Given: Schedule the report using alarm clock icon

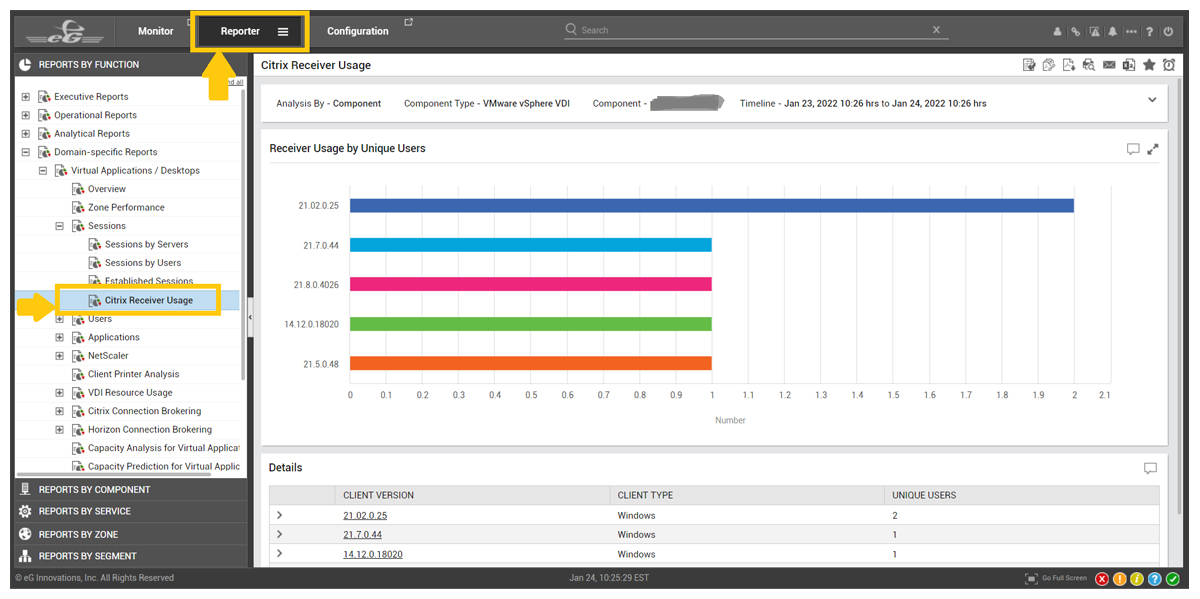Looking at the screenshot, I should click(x=1168, y=65).
